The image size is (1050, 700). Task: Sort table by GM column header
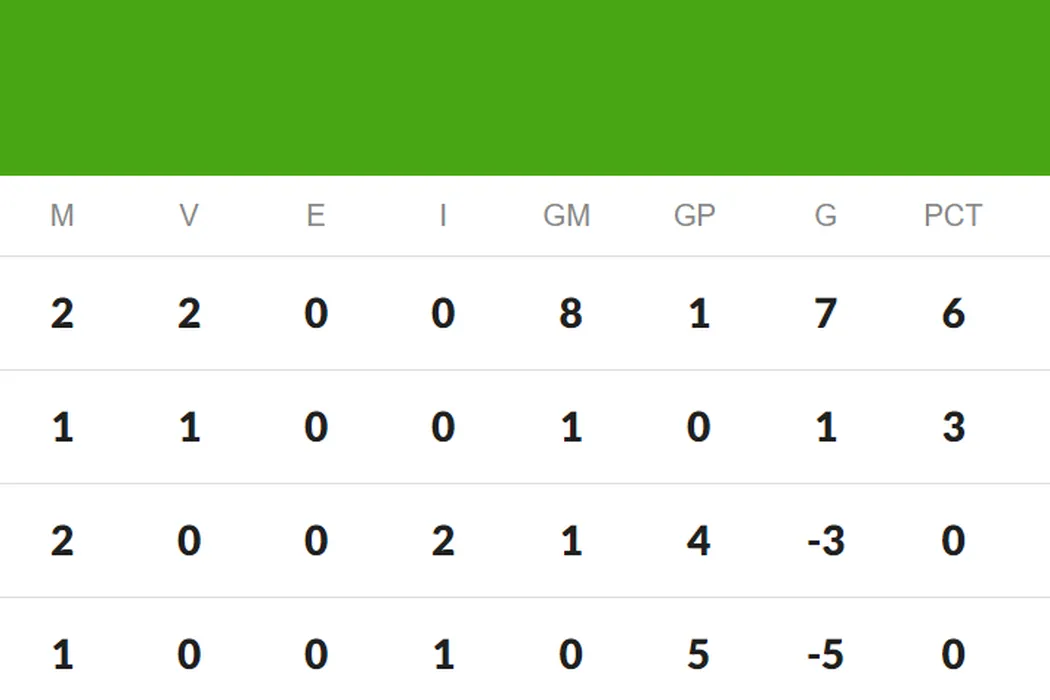coord(567,216)
